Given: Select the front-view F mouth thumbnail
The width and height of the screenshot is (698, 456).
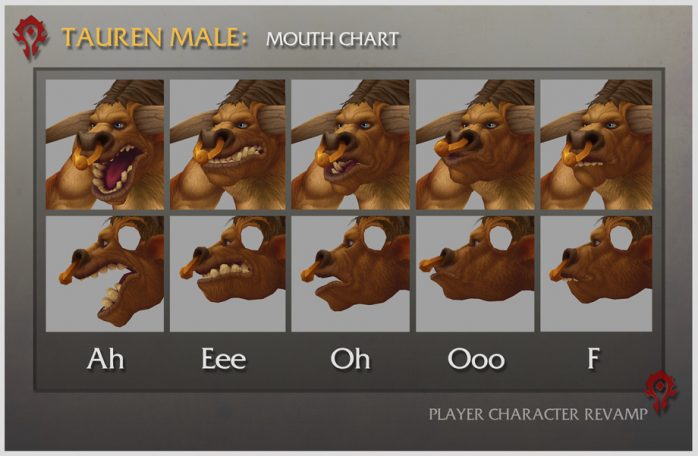Looking at the screenshot, I should click(x=597, y=145).
